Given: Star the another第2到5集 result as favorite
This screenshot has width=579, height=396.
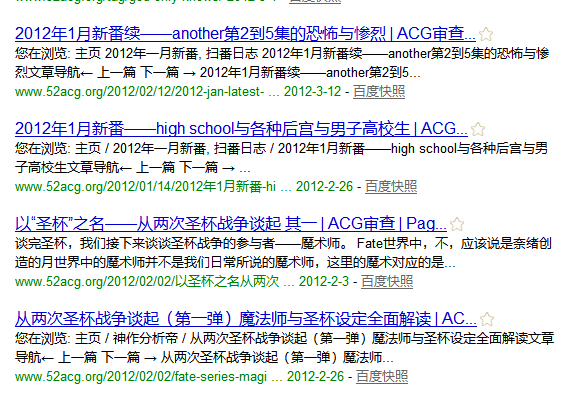Looking at the screenshot, I should point(486,34).
